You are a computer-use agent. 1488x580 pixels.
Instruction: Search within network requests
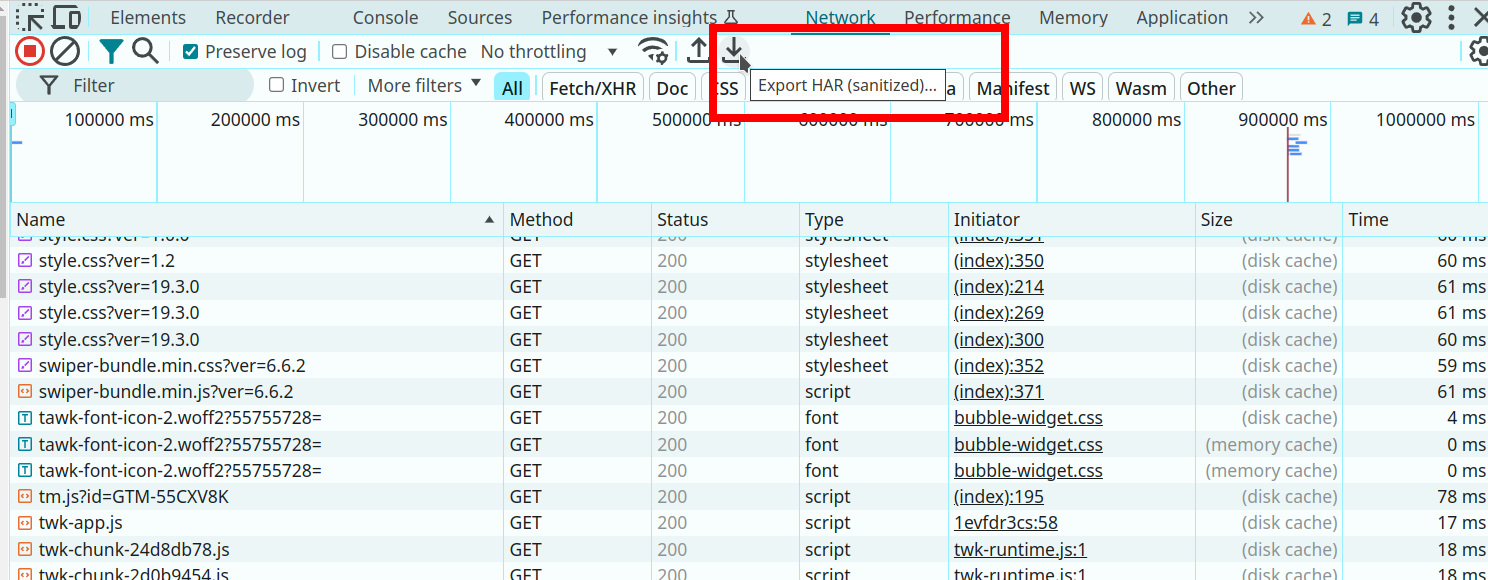[x=145, y=51]
